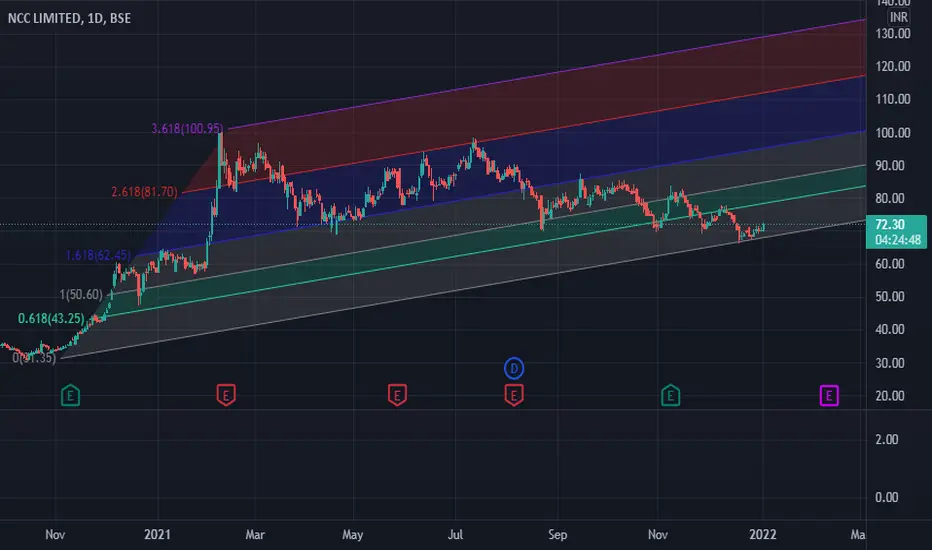Click the 2022 label on the time axis
Viewport: 932px width, 550px height.
[x=763, y=535]
